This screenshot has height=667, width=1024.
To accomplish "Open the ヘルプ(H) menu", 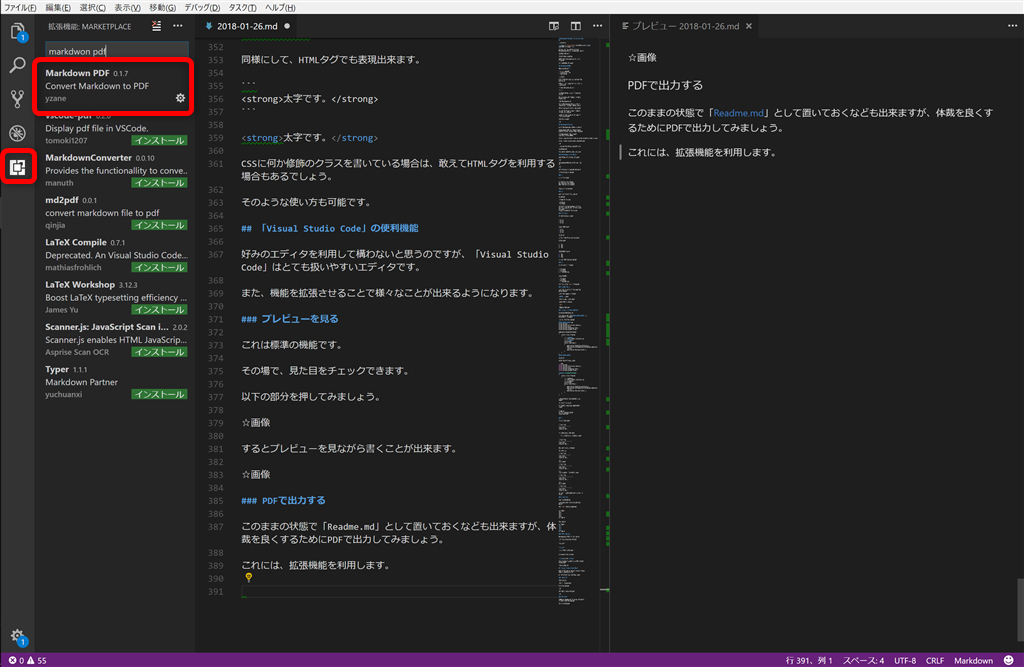I will [280, 7].
